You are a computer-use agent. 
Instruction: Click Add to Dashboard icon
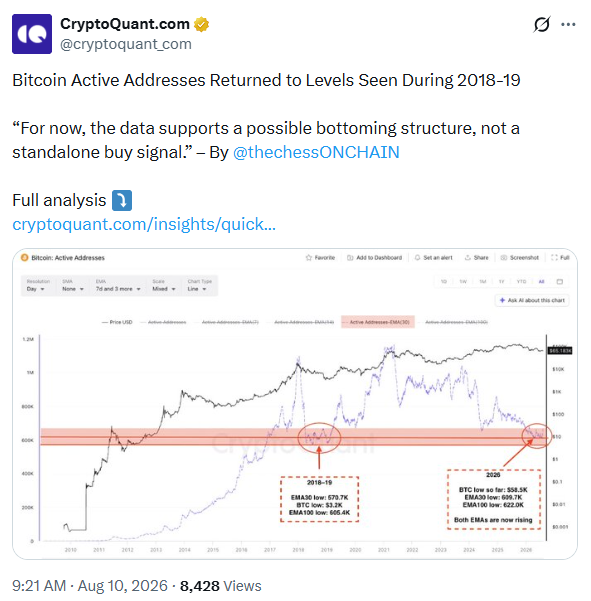point(350,258)
